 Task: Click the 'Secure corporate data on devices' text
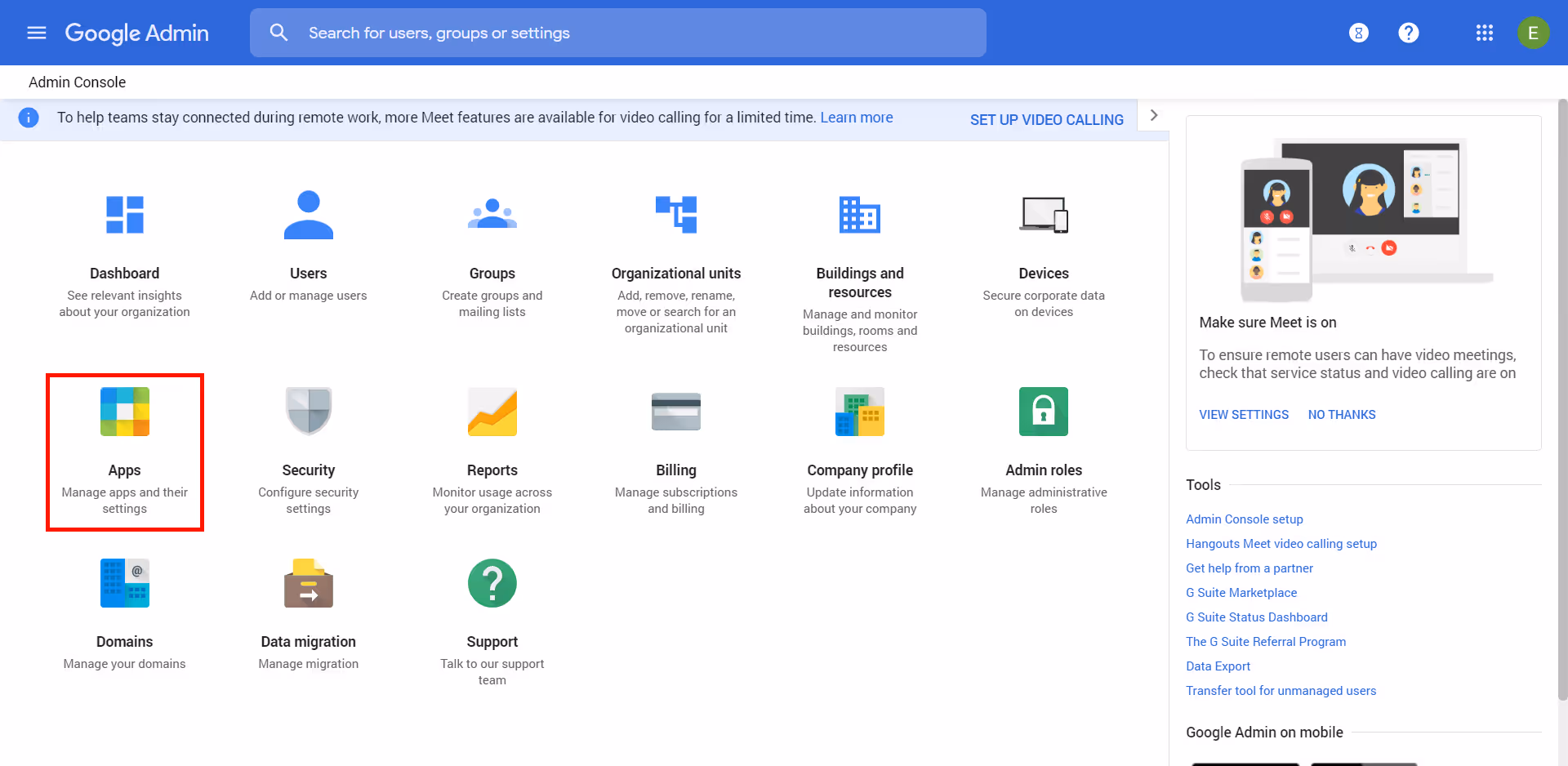1044,304
